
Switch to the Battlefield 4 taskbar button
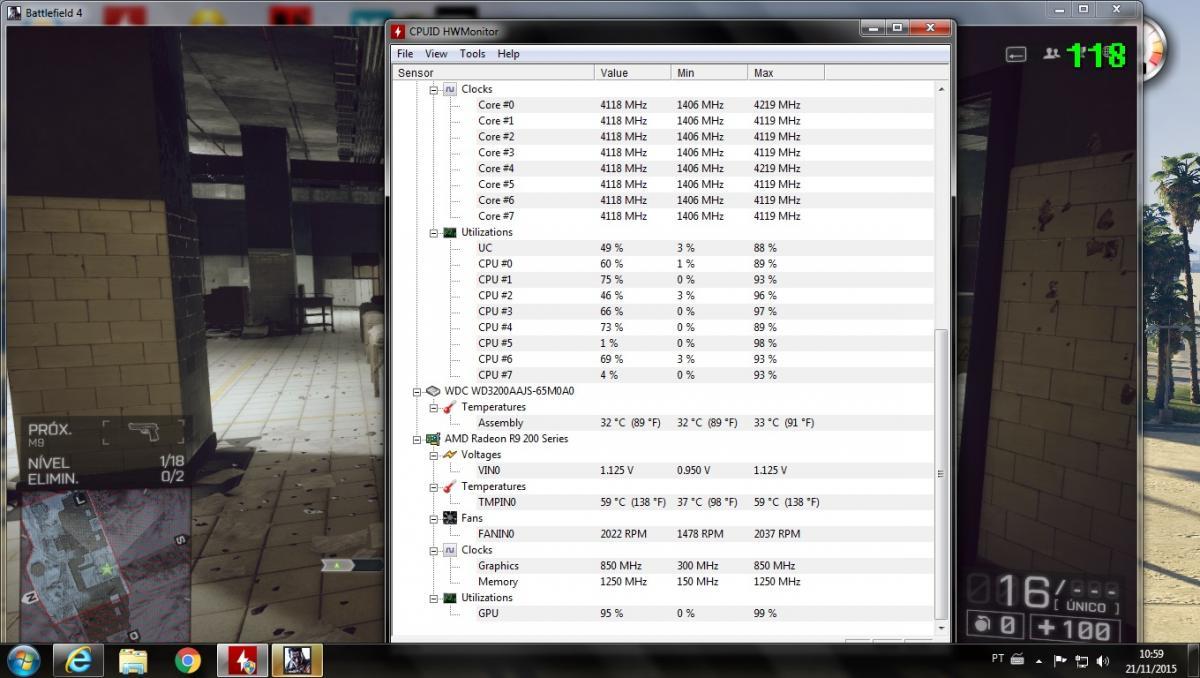297,659
